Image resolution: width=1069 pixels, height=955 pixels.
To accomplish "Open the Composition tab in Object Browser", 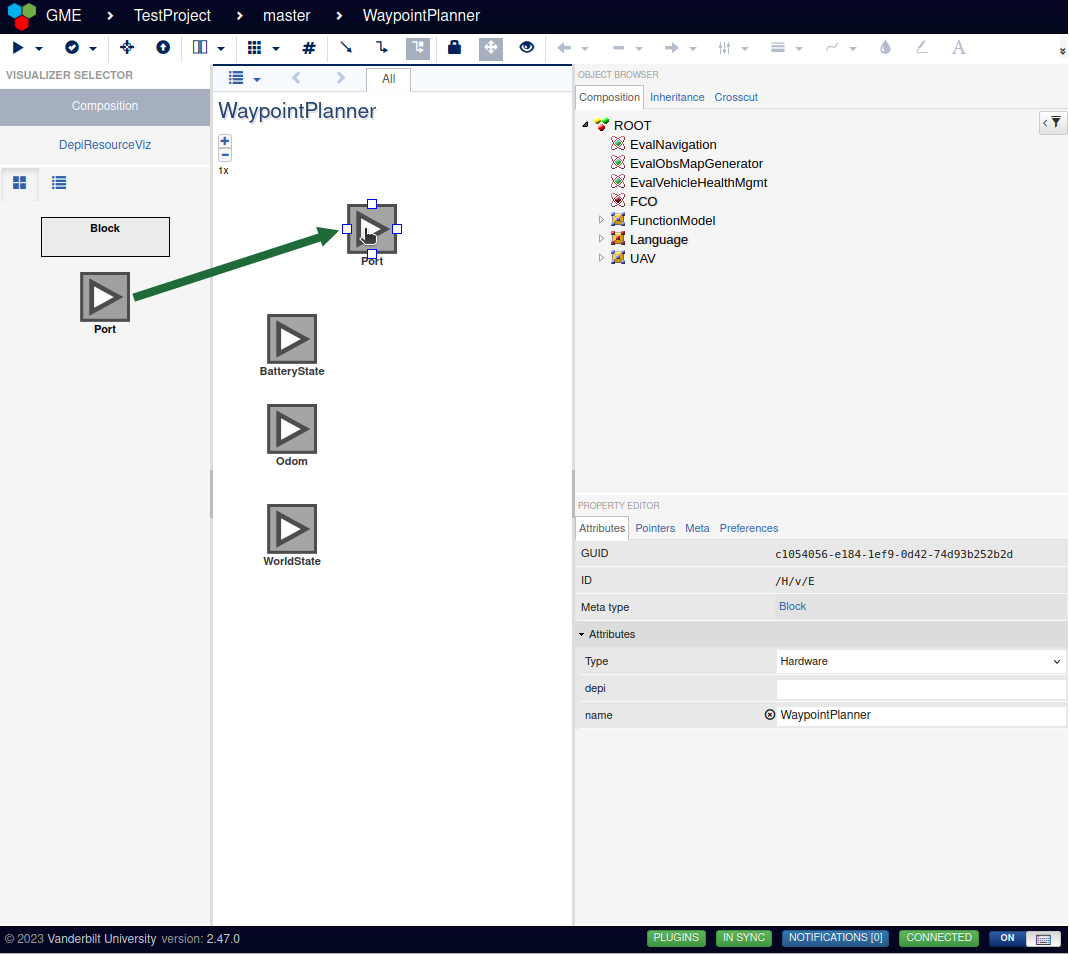I will [x=609, y=97].
